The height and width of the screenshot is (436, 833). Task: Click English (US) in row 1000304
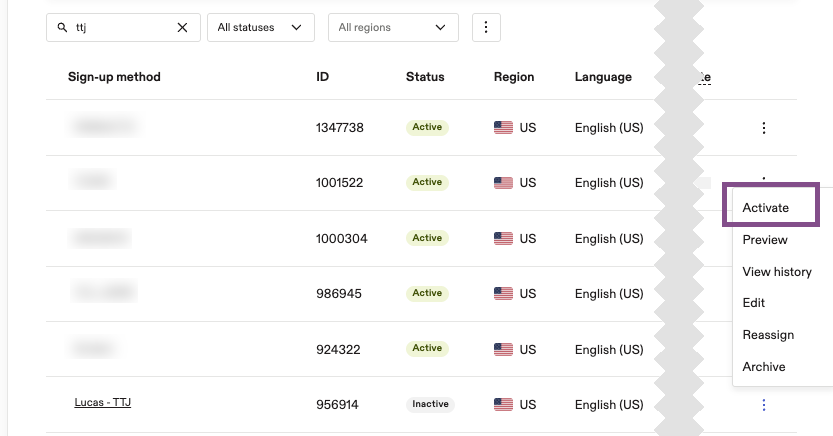[x=609, y=239]
